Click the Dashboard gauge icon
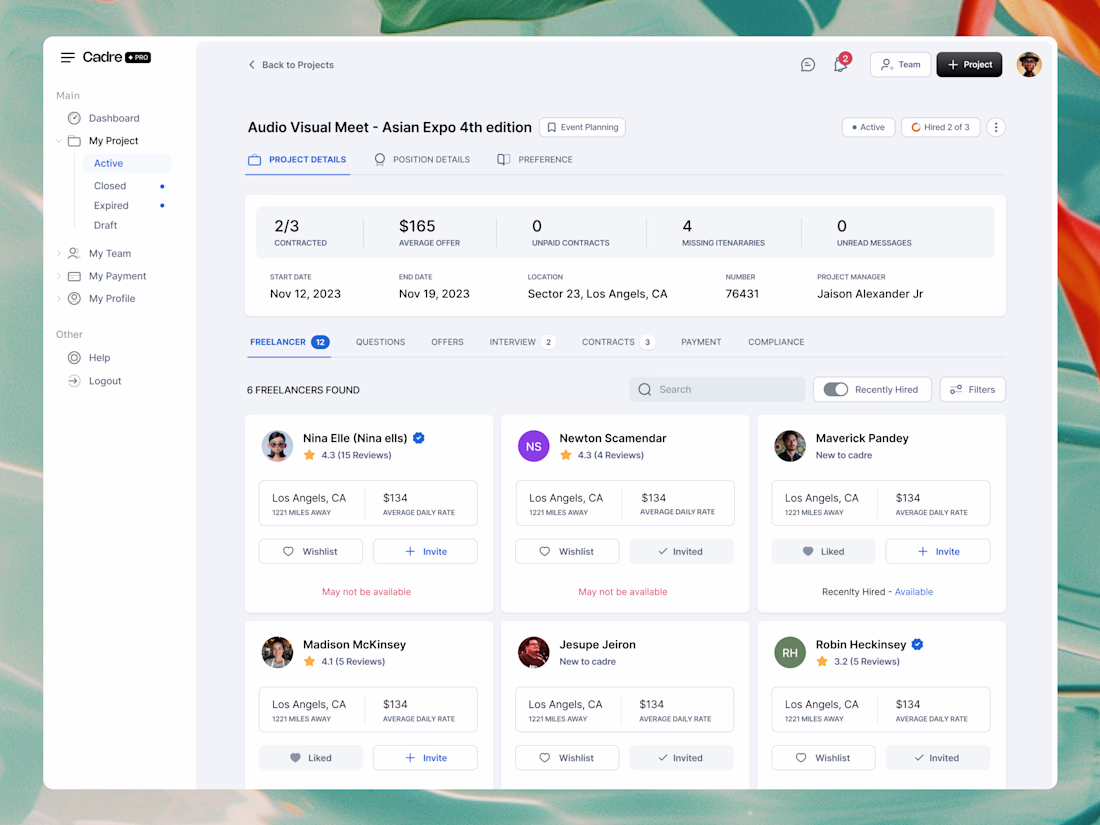This screenshot has height=825, width=1100. (74, 118)
